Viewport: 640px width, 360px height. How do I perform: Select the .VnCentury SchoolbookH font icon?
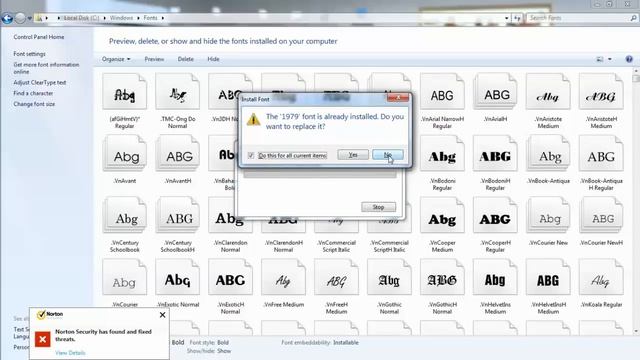178,216
